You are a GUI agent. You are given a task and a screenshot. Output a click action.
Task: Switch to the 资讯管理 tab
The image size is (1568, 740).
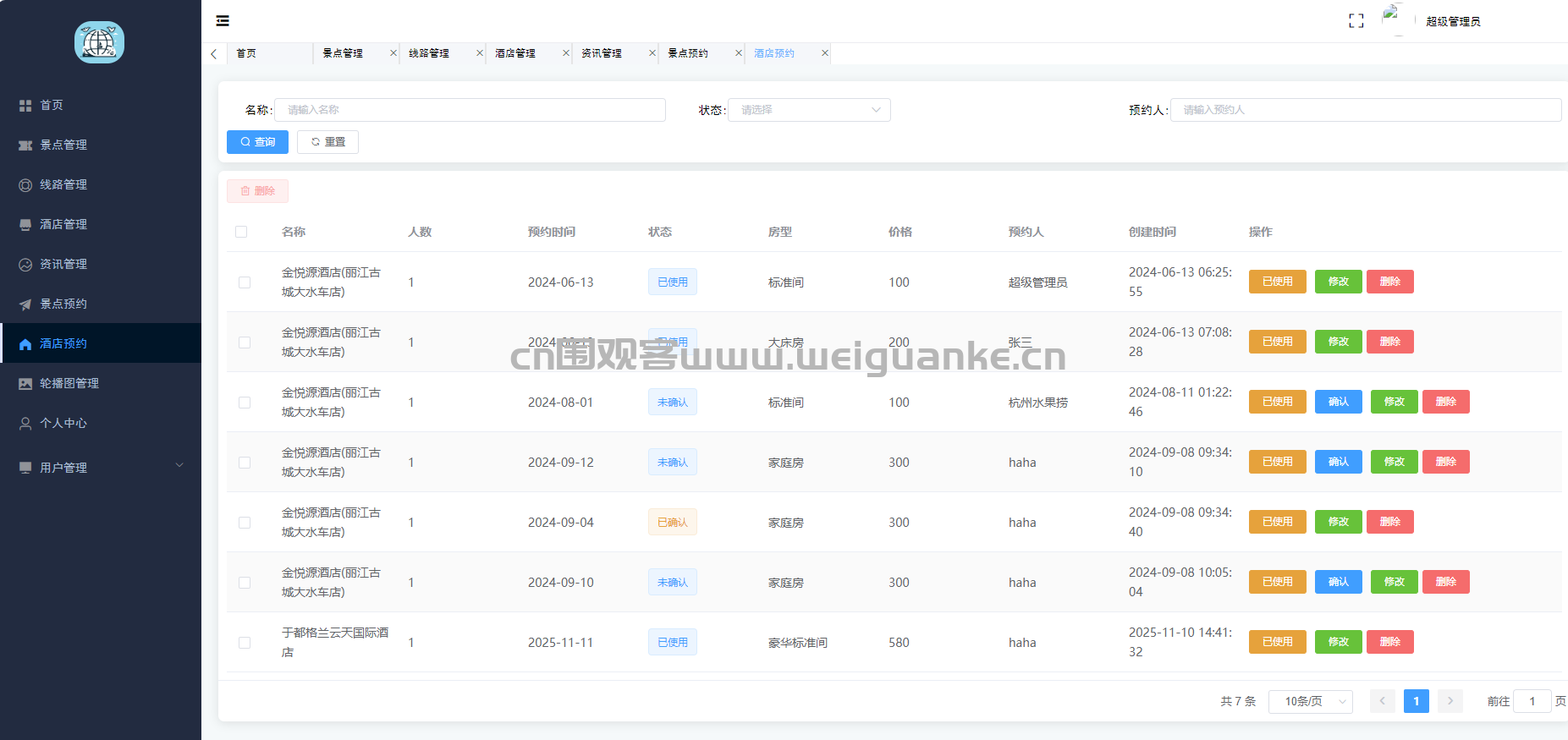[x=602, y=53]
